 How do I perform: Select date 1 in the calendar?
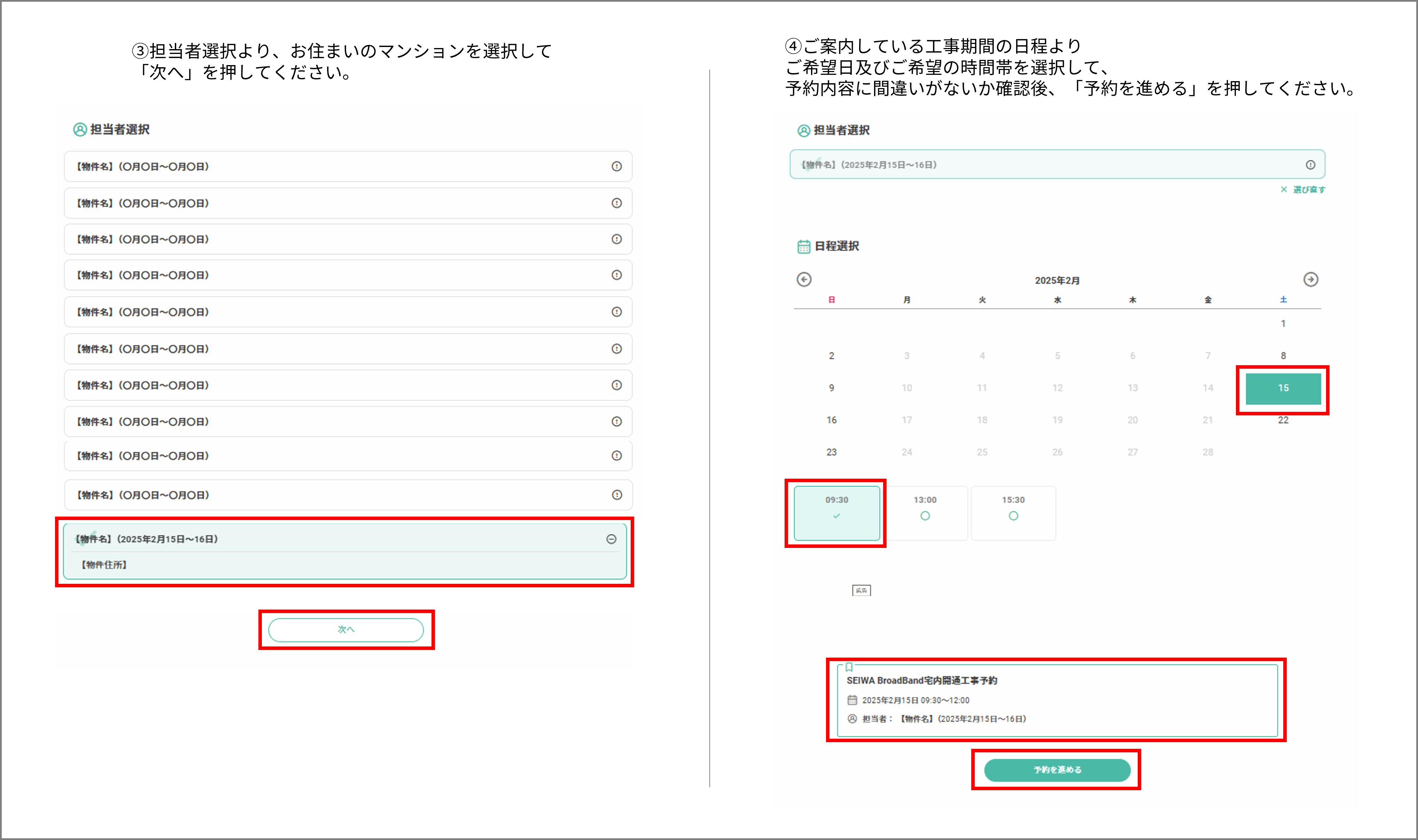(x=1283, y=324)
